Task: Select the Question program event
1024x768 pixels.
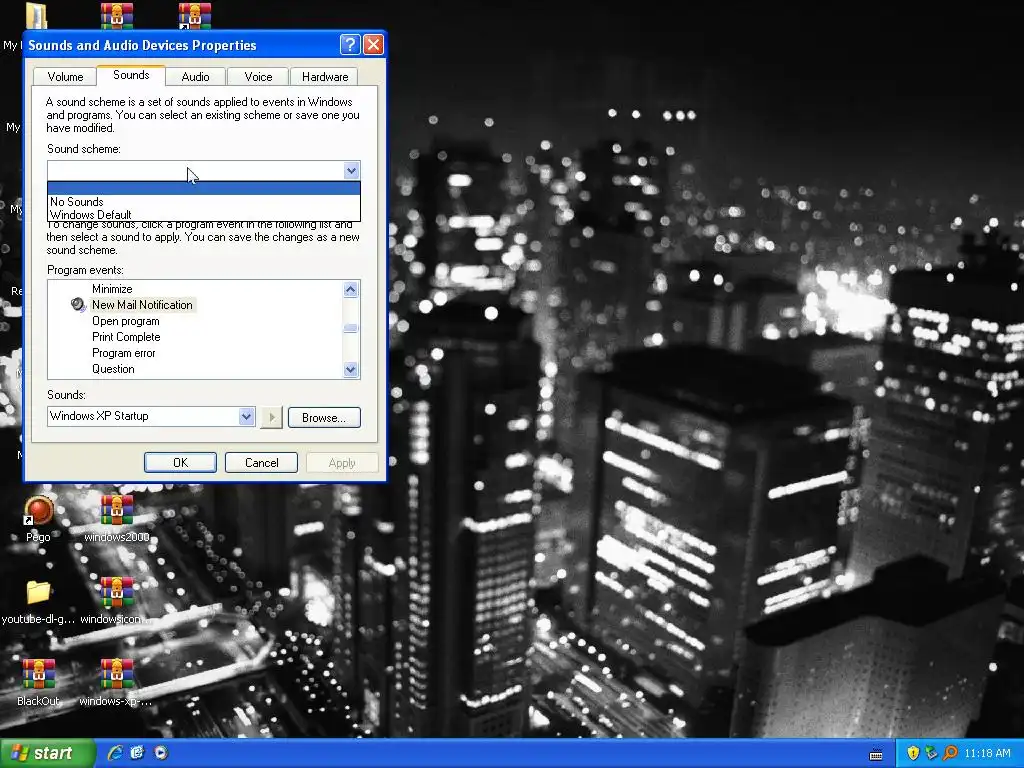Action: (113, 369)
